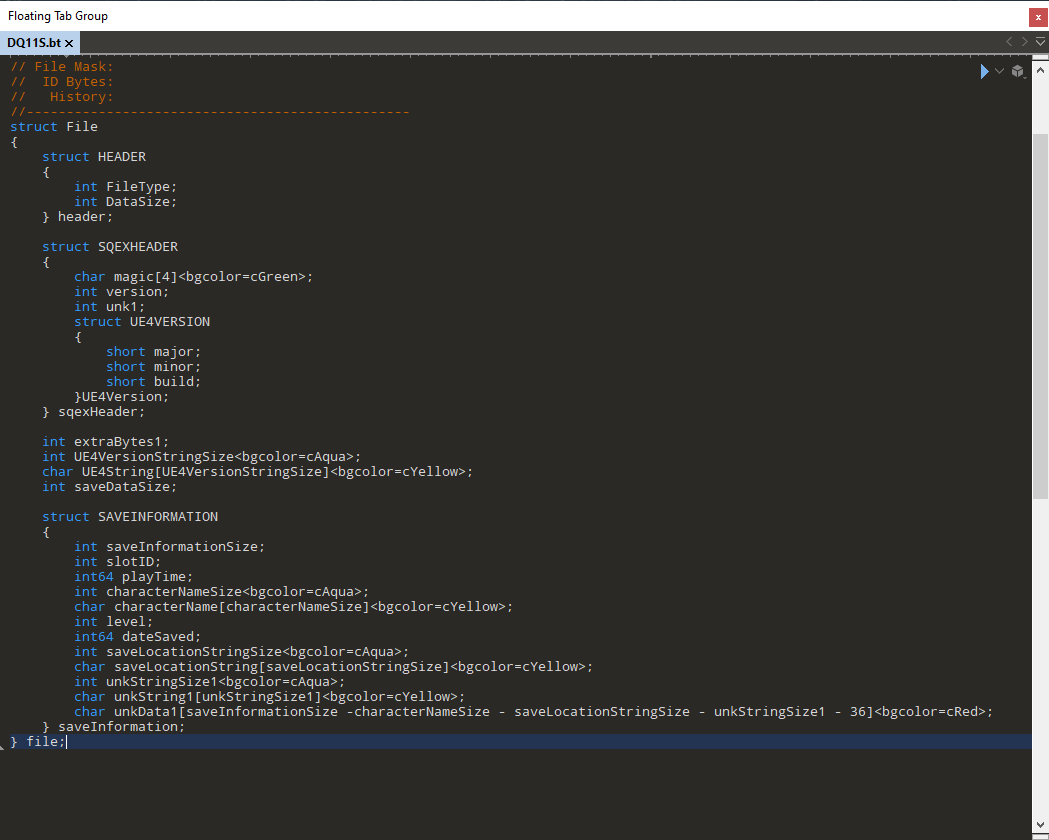1049x840 pixels.
Task: Click the '} saveInformation;' line
Action: 113,726
